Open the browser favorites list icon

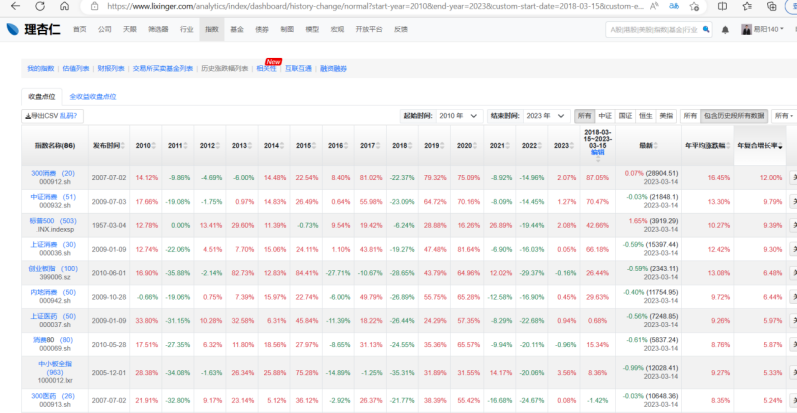[747, 6]
